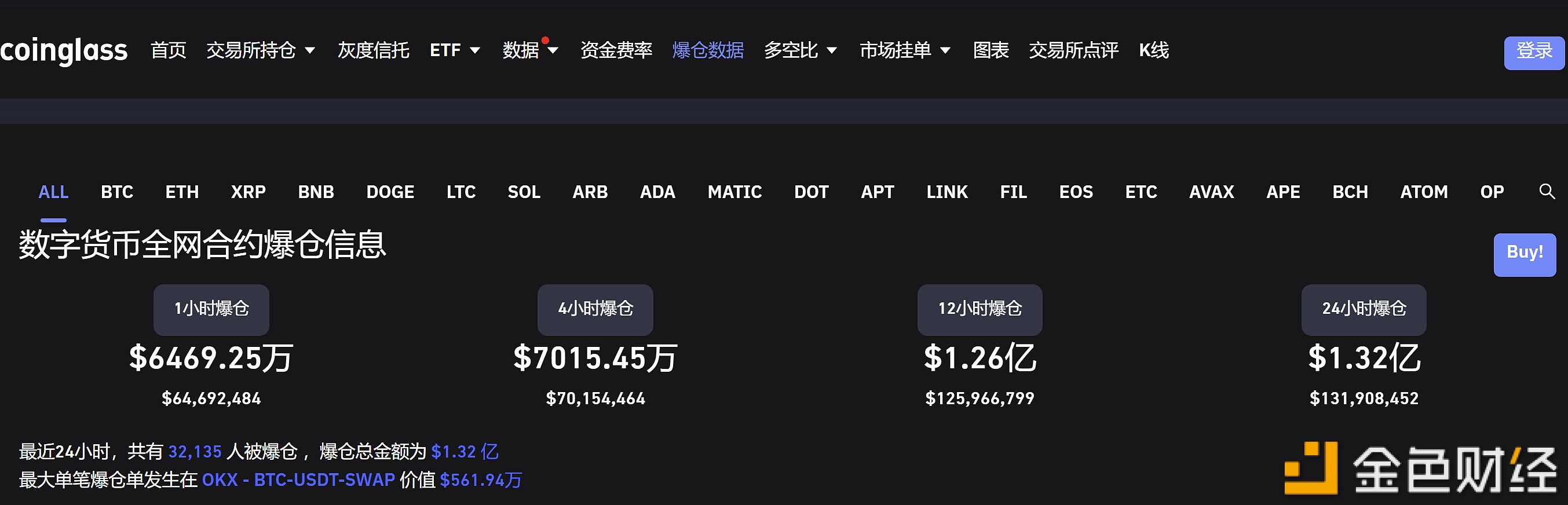Click the $70,154,464 amount
This screenshot has width=1568, height=505.
[x=595, y=398]
